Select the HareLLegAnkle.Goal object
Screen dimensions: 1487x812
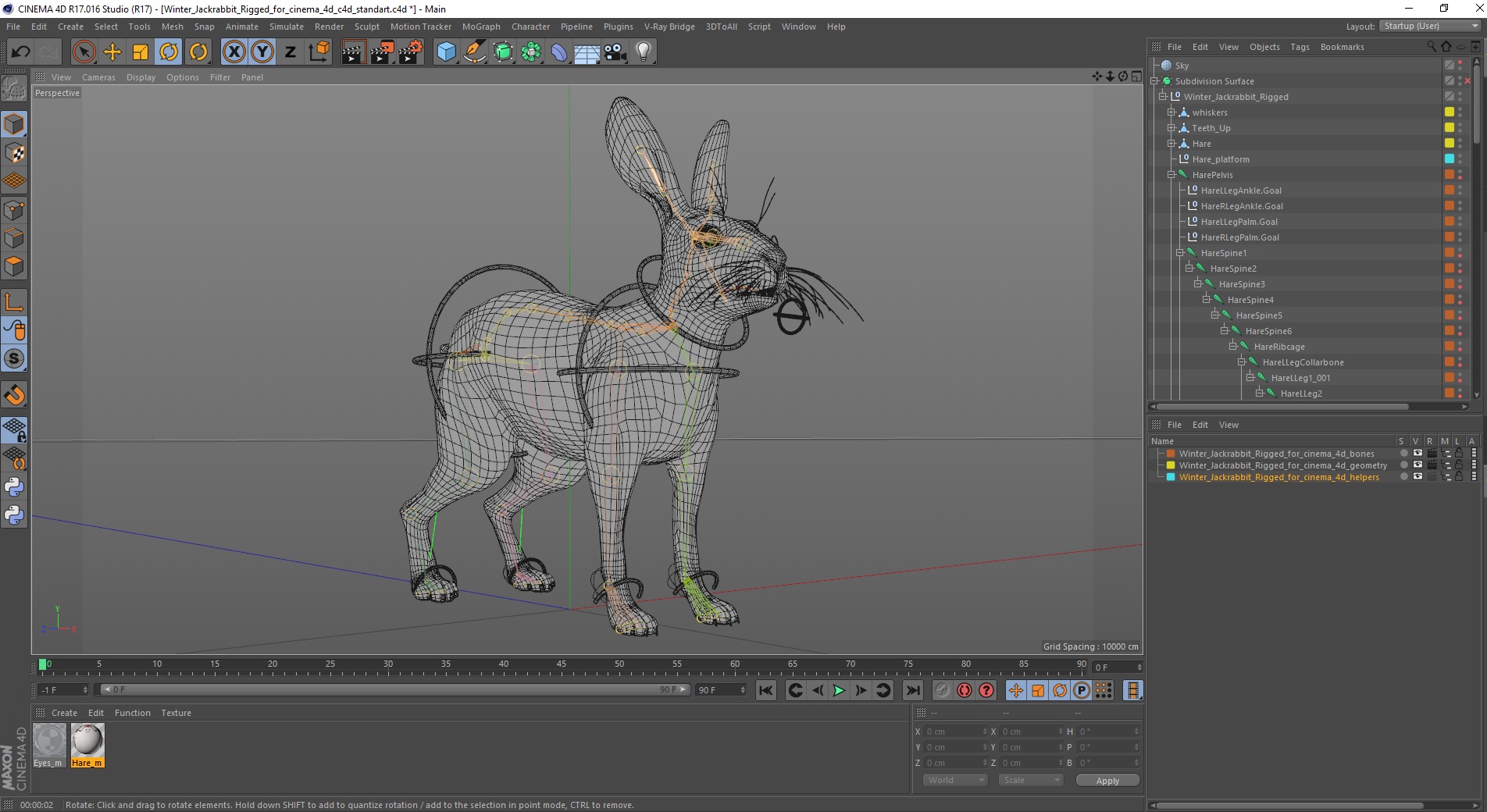pos(1241,191)
